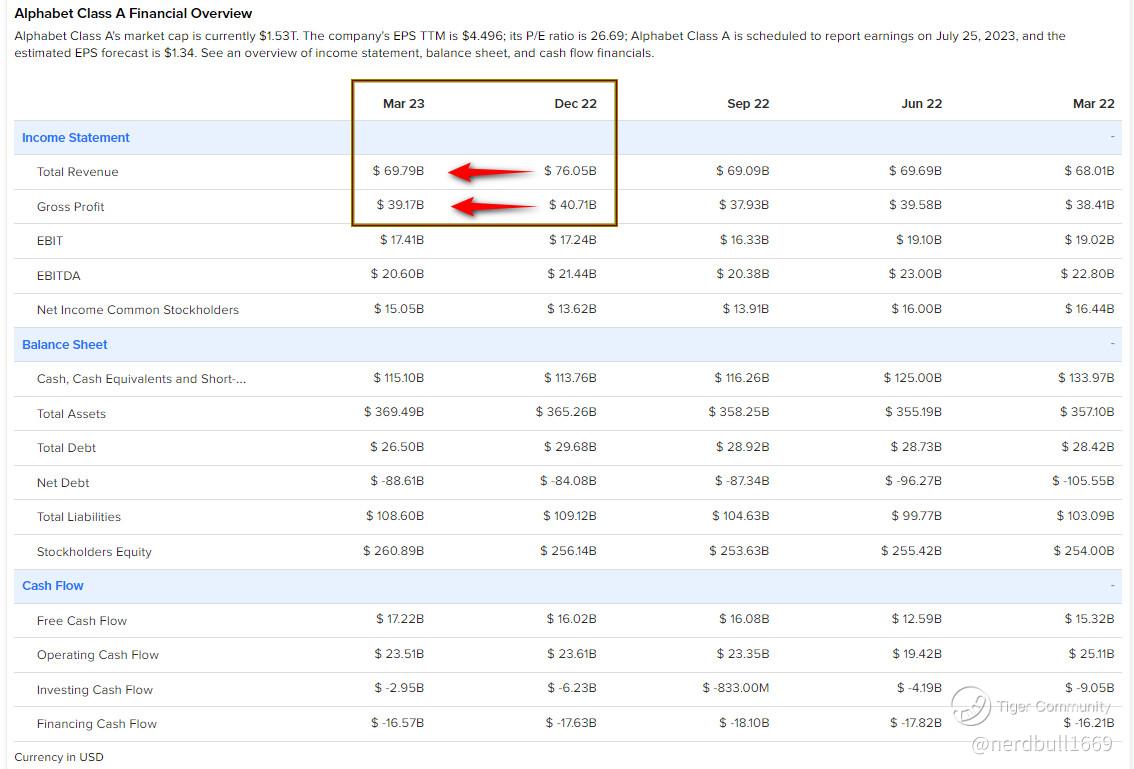Select the Mar 23 column header
The image size is (1134, 769).
(x=403, y=104)
